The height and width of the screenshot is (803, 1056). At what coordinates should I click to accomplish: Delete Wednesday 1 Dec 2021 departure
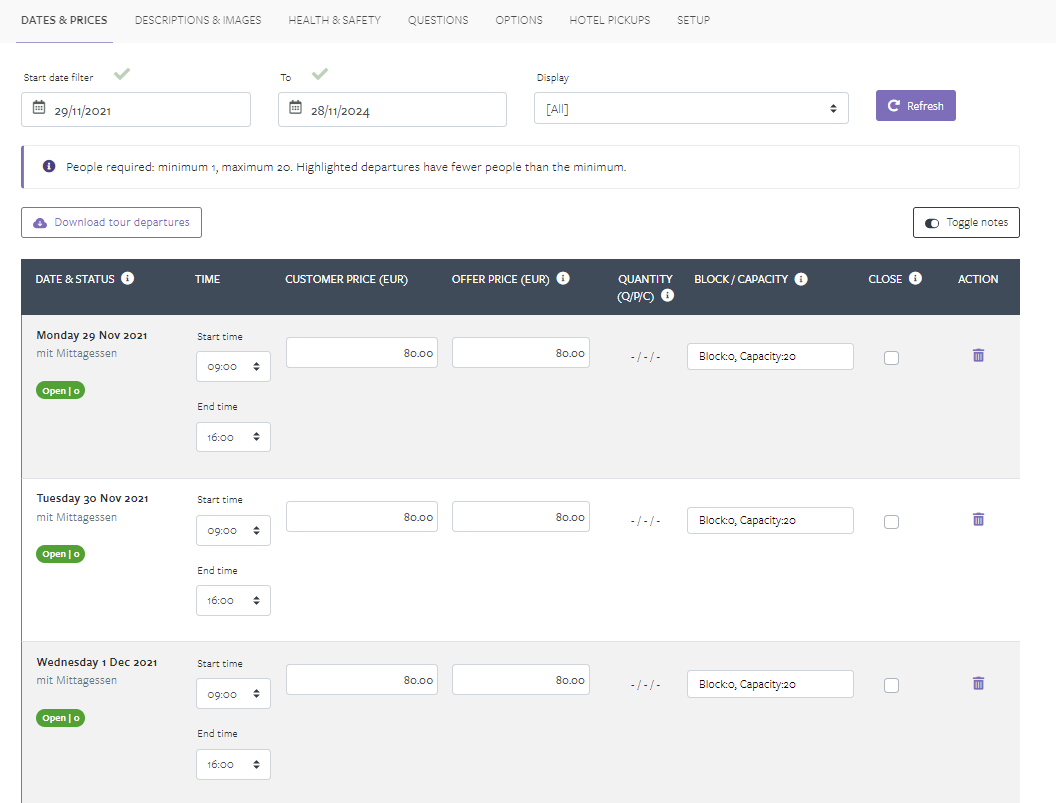(x=979, y=683)
